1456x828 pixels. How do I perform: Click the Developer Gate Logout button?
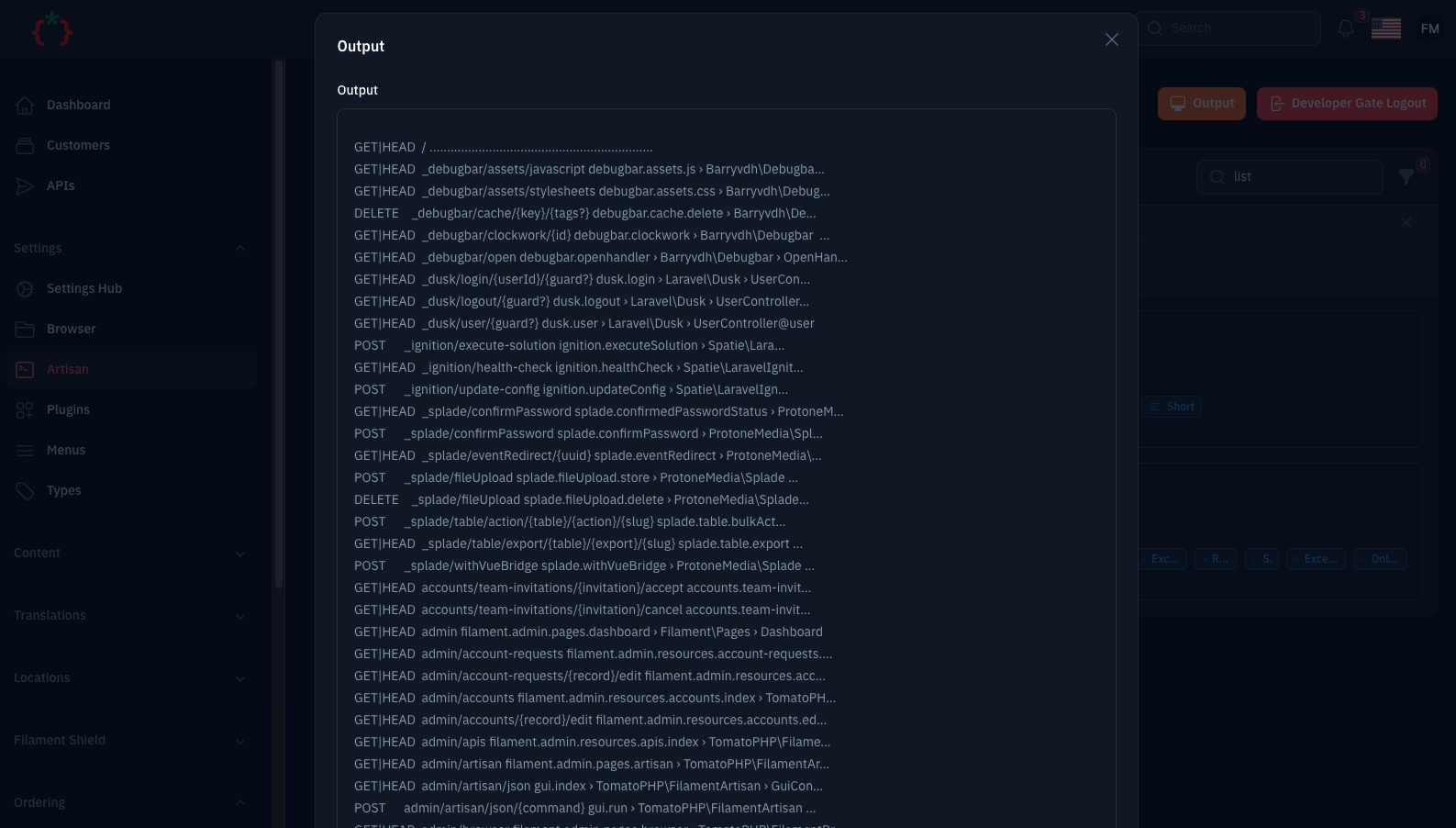(1347, 103)
